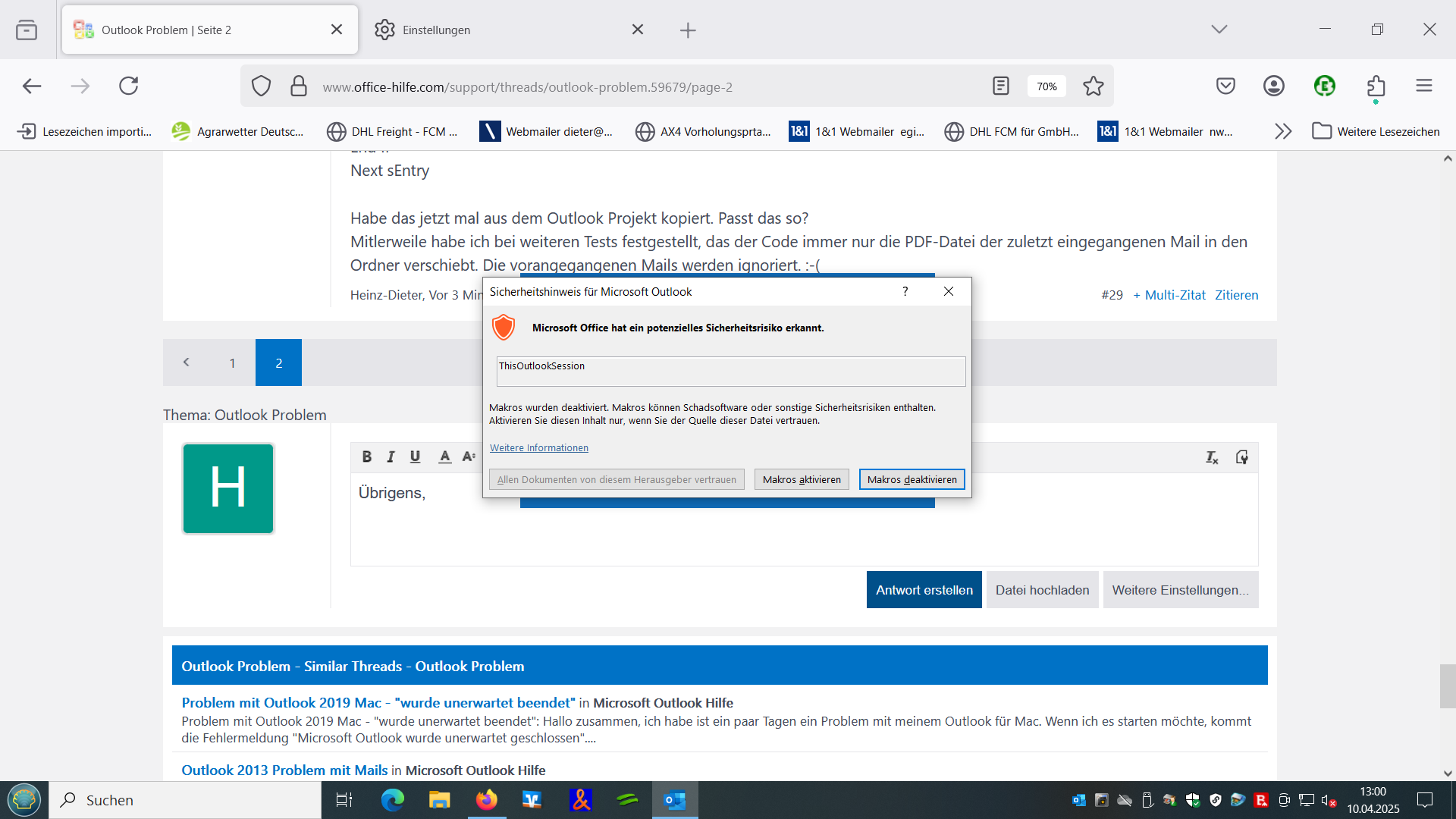Open the 1&1 Webmailer nw bookmark
The width and height of the screenshot is (1456, 819).
click(1166, 131)
